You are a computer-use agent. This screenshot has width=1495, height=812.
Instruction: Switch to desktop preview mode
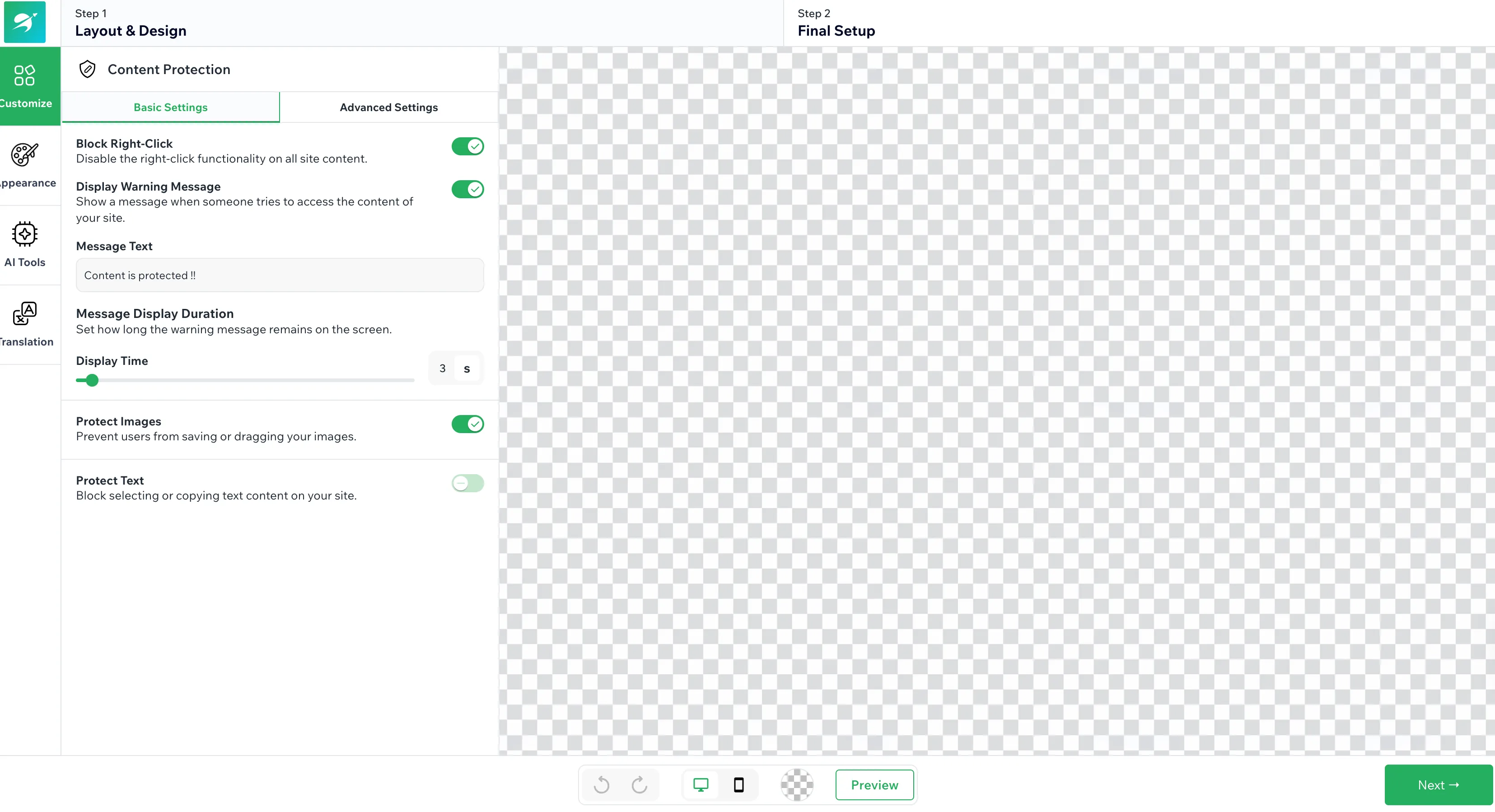701,785
